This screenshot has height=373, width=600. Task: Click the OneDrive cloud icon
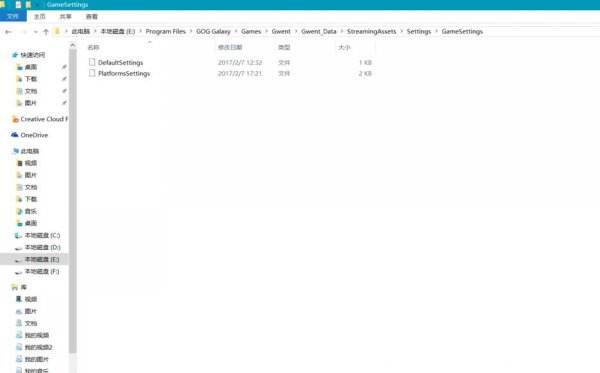pyautogui.click(x=15, y=135)
